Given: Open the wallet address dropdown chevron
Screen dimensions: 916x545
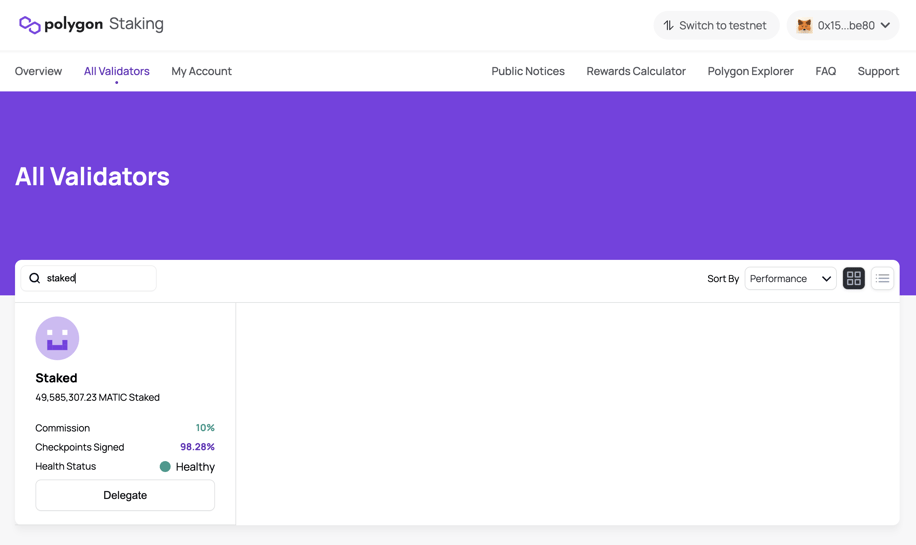Looking at the screenshot, I should tap(885, 25).
